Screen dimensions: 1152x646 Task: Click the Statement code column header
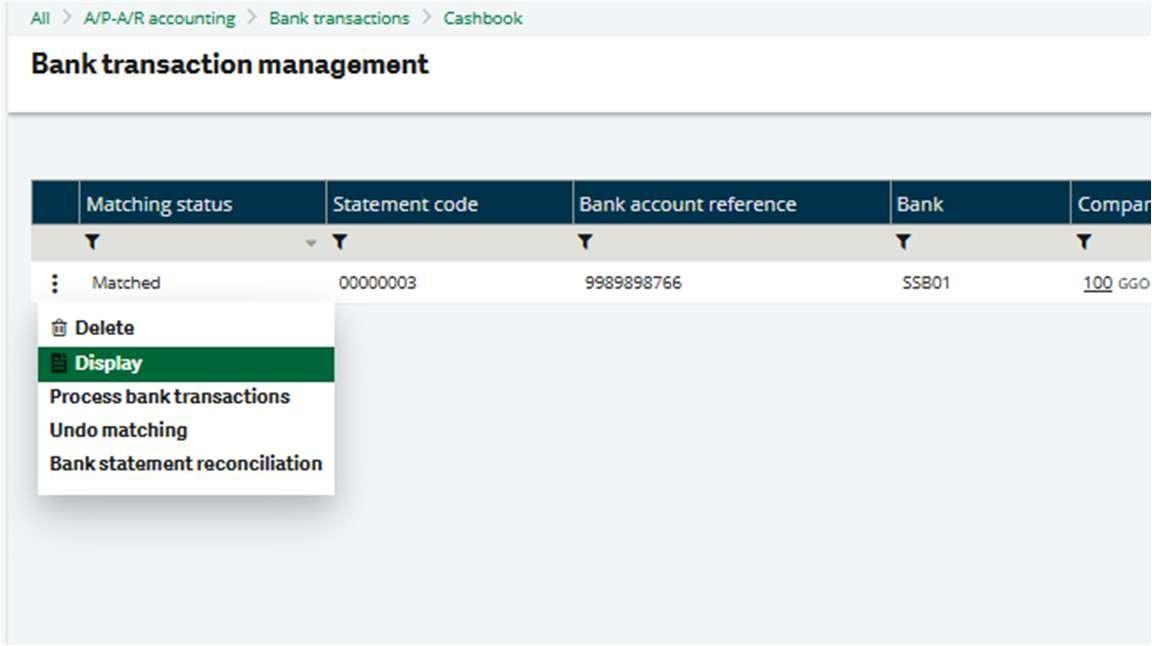point(405,204)
